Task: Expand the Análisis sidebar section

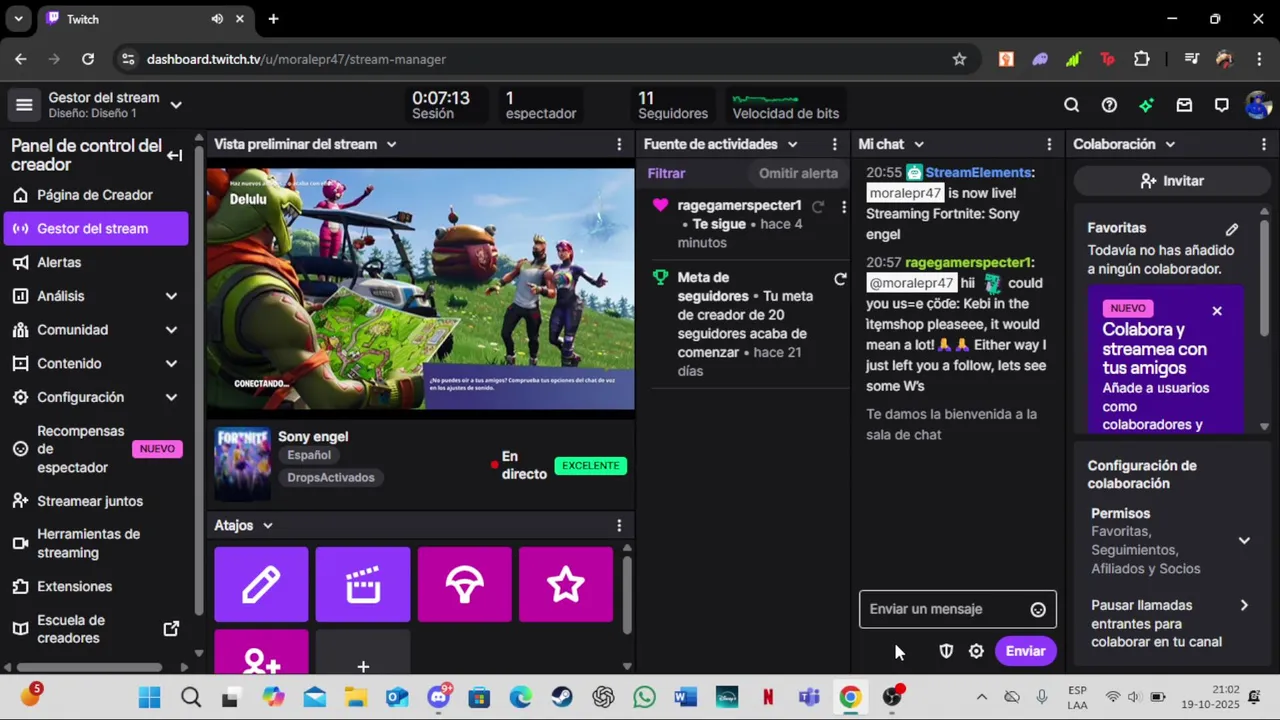Action: (171, 296)
